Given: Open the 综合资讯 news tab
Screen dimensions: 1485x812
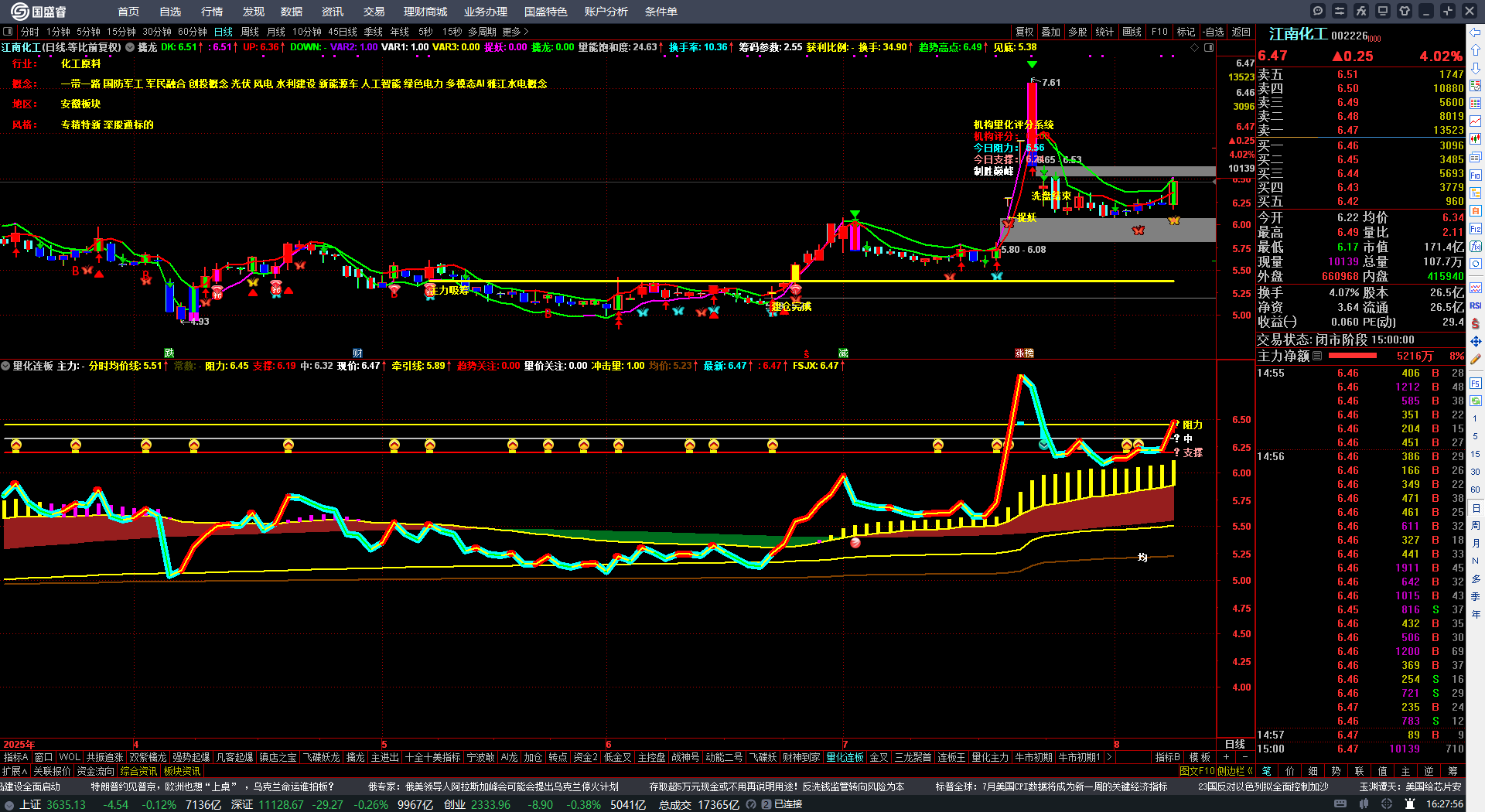Looking at the screenshot, I should (138, 771).
